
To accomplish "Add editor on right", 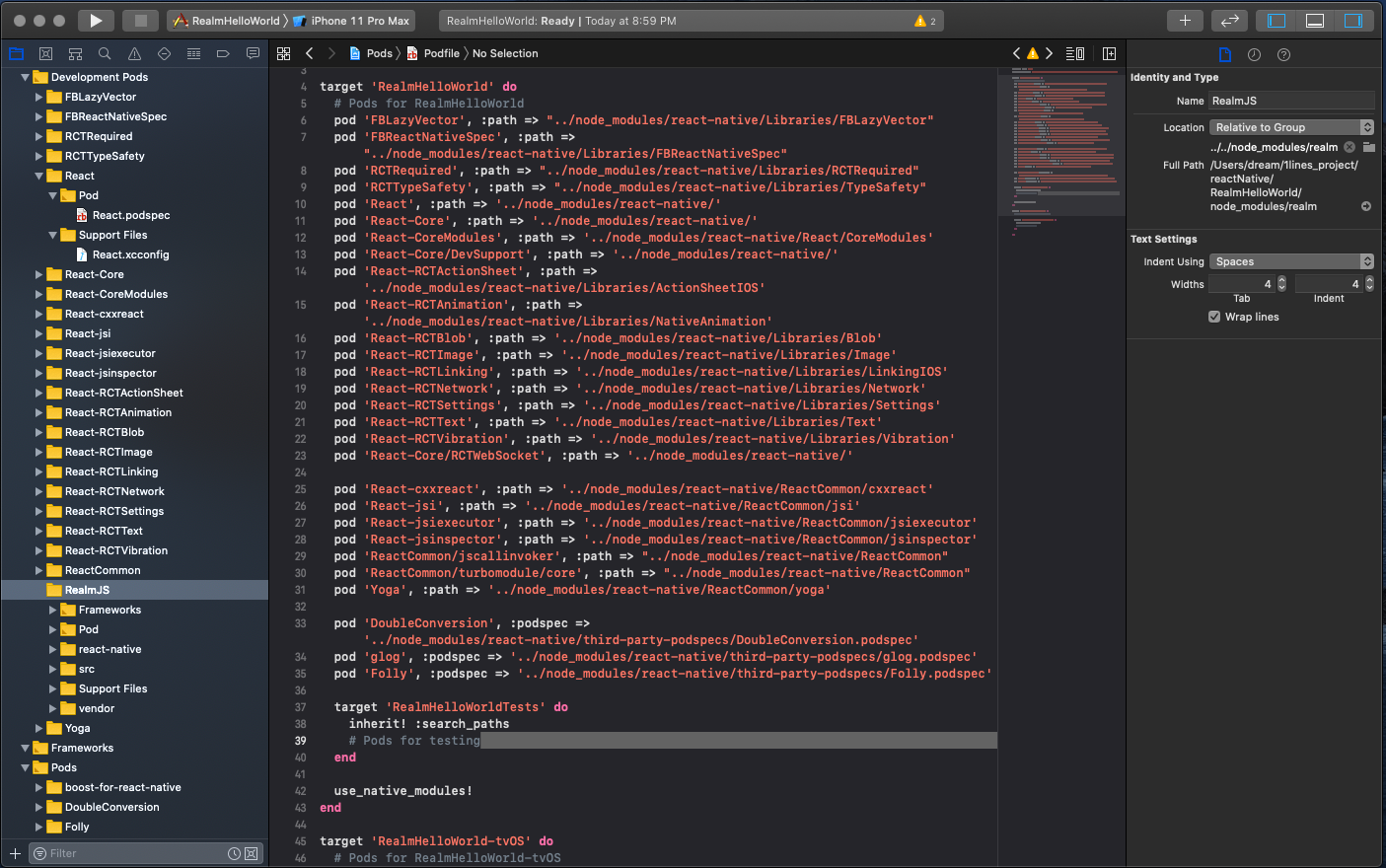I will [1109, 53].
